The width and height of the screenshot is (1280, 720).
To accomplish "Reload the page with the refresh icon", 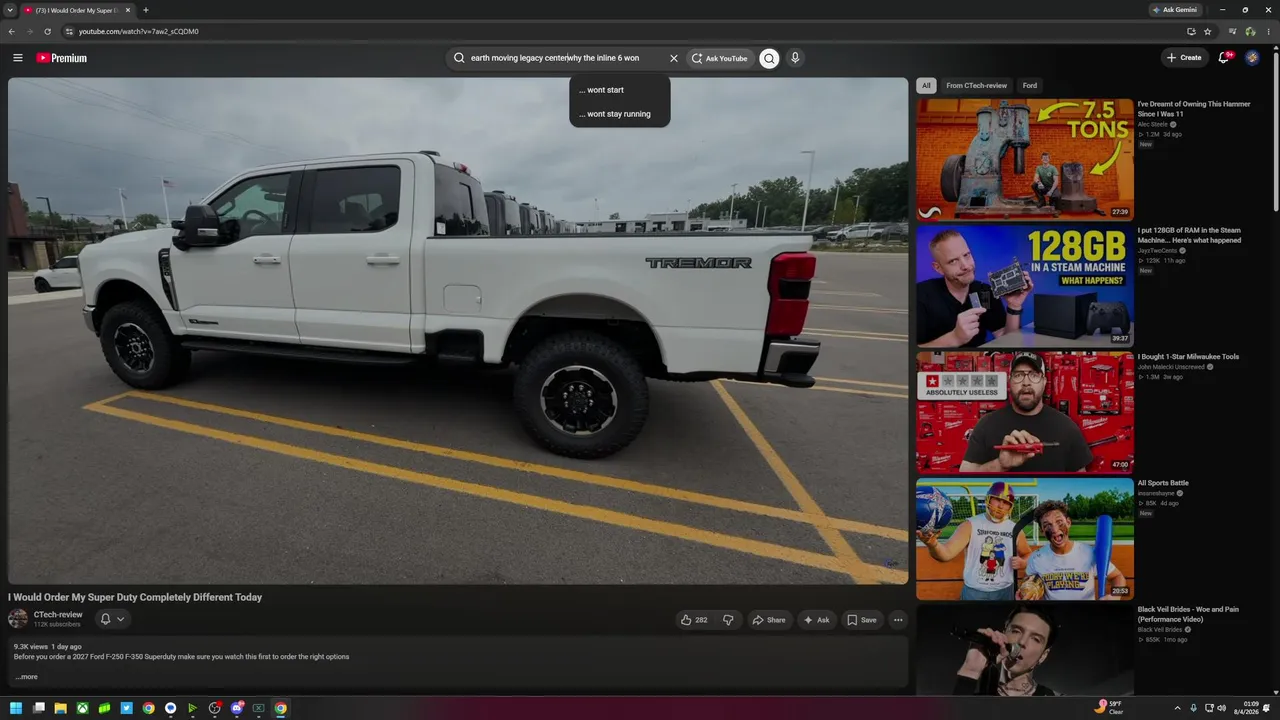I will click(47, 31).
